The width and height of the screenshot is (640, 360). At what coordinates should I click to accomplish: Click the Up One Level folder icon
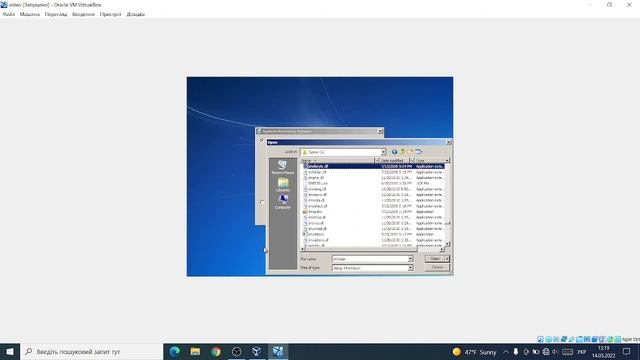(x=402, y=152)
